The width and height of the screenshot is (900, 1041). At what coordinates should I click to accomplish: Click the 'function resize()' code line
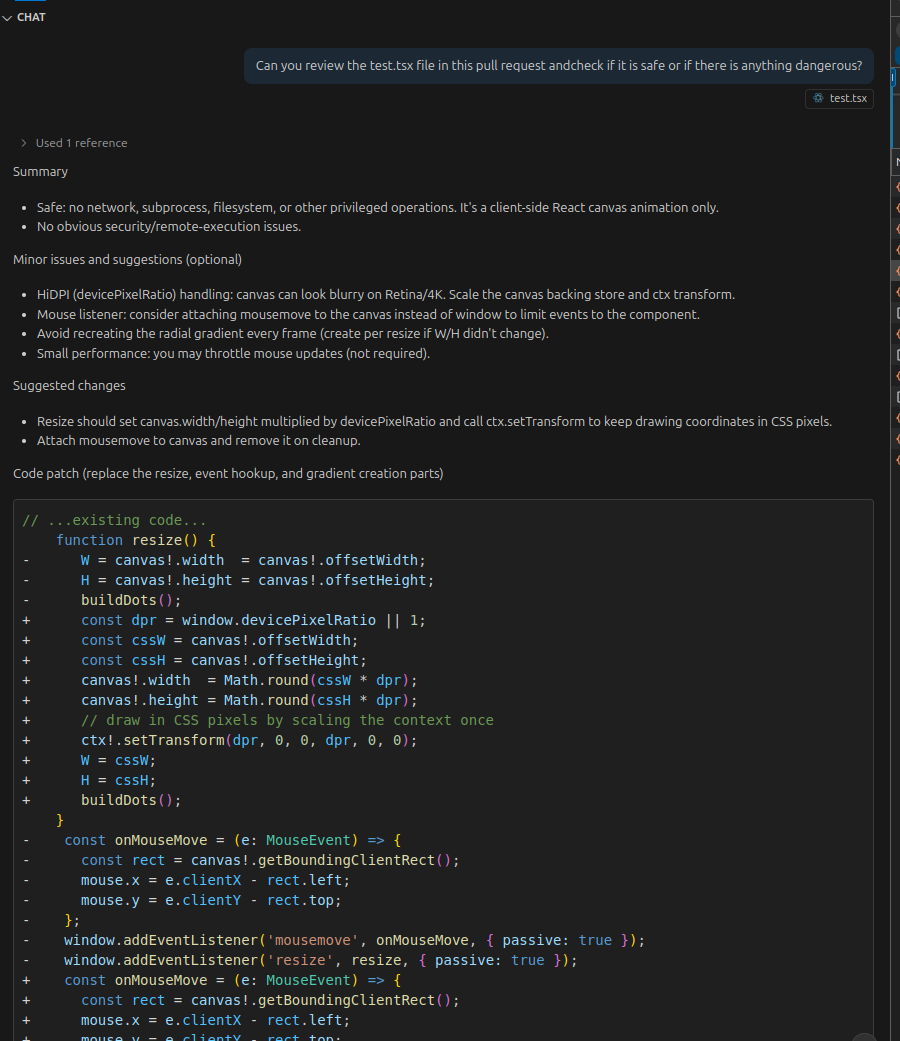point(136,540)
